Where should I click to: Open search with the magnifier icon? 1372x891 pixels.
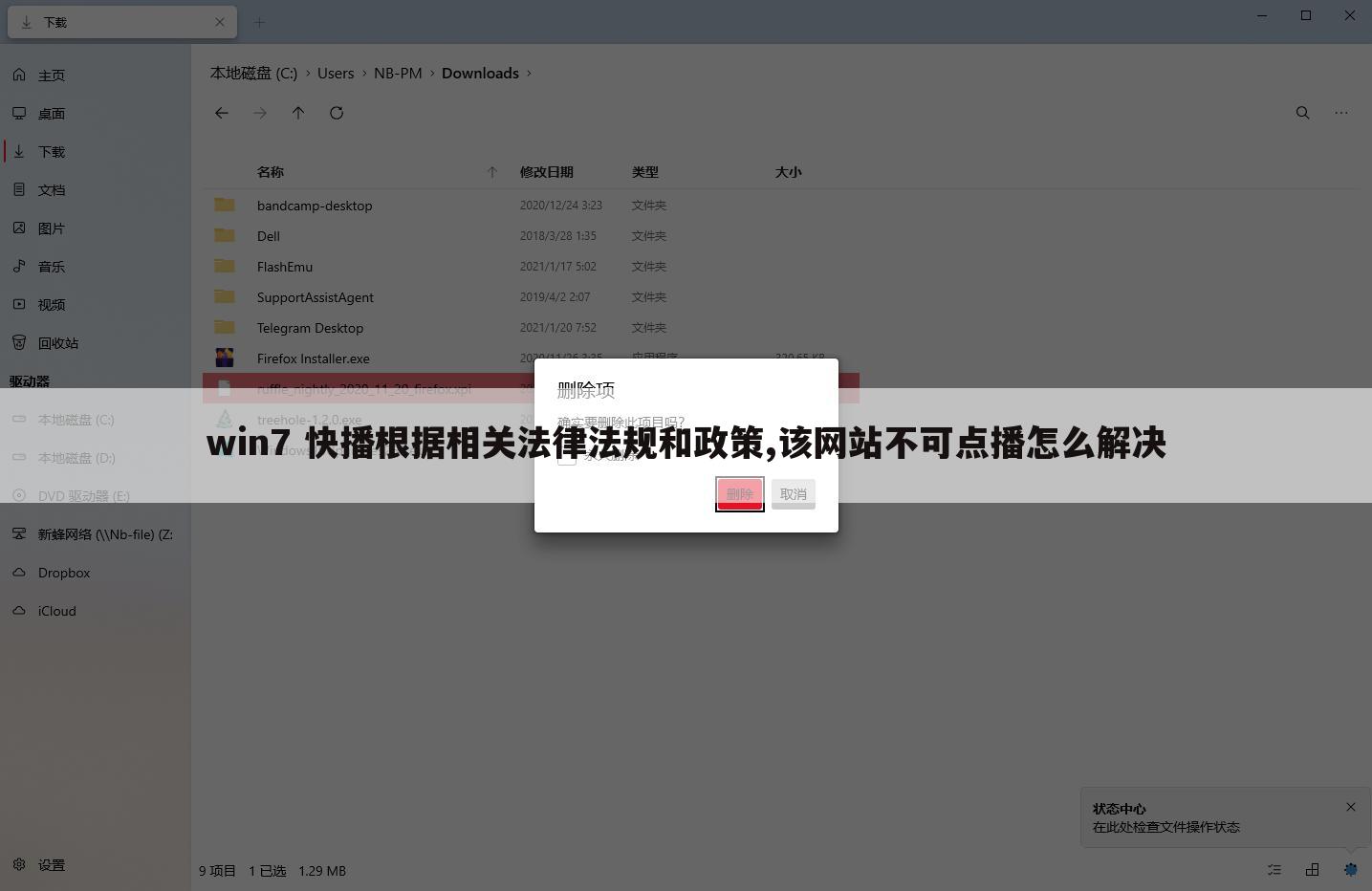point(1302,113)
